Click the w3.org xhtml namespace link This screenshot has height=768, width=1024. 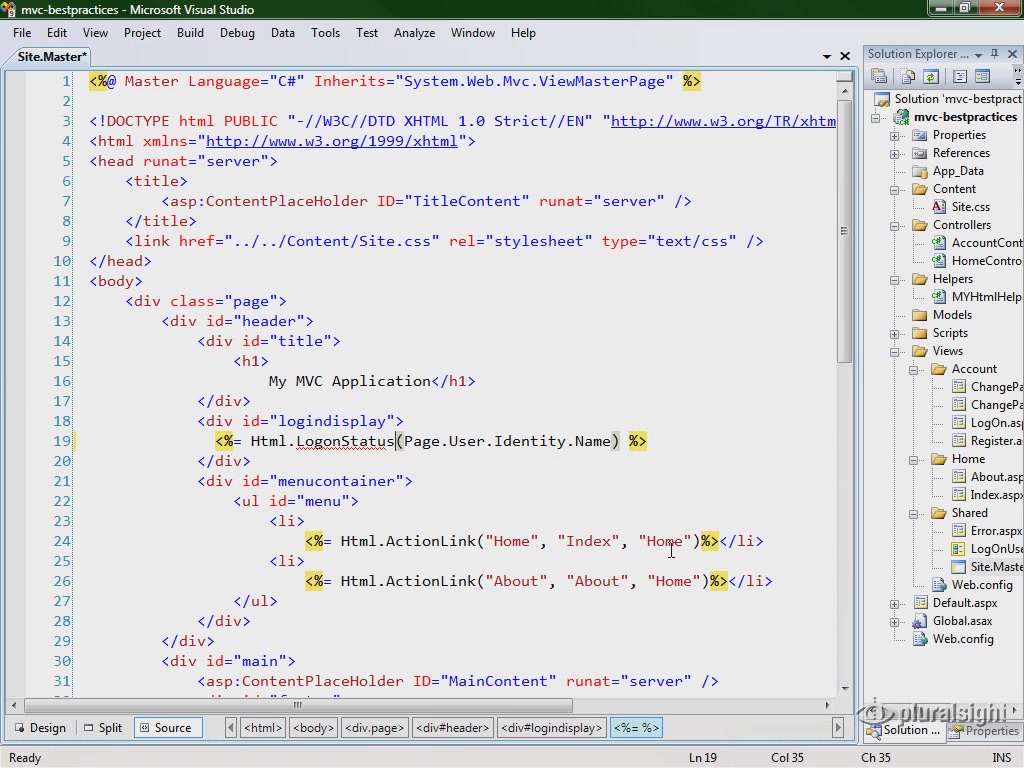pyautogui.click(x=331, y=141)
